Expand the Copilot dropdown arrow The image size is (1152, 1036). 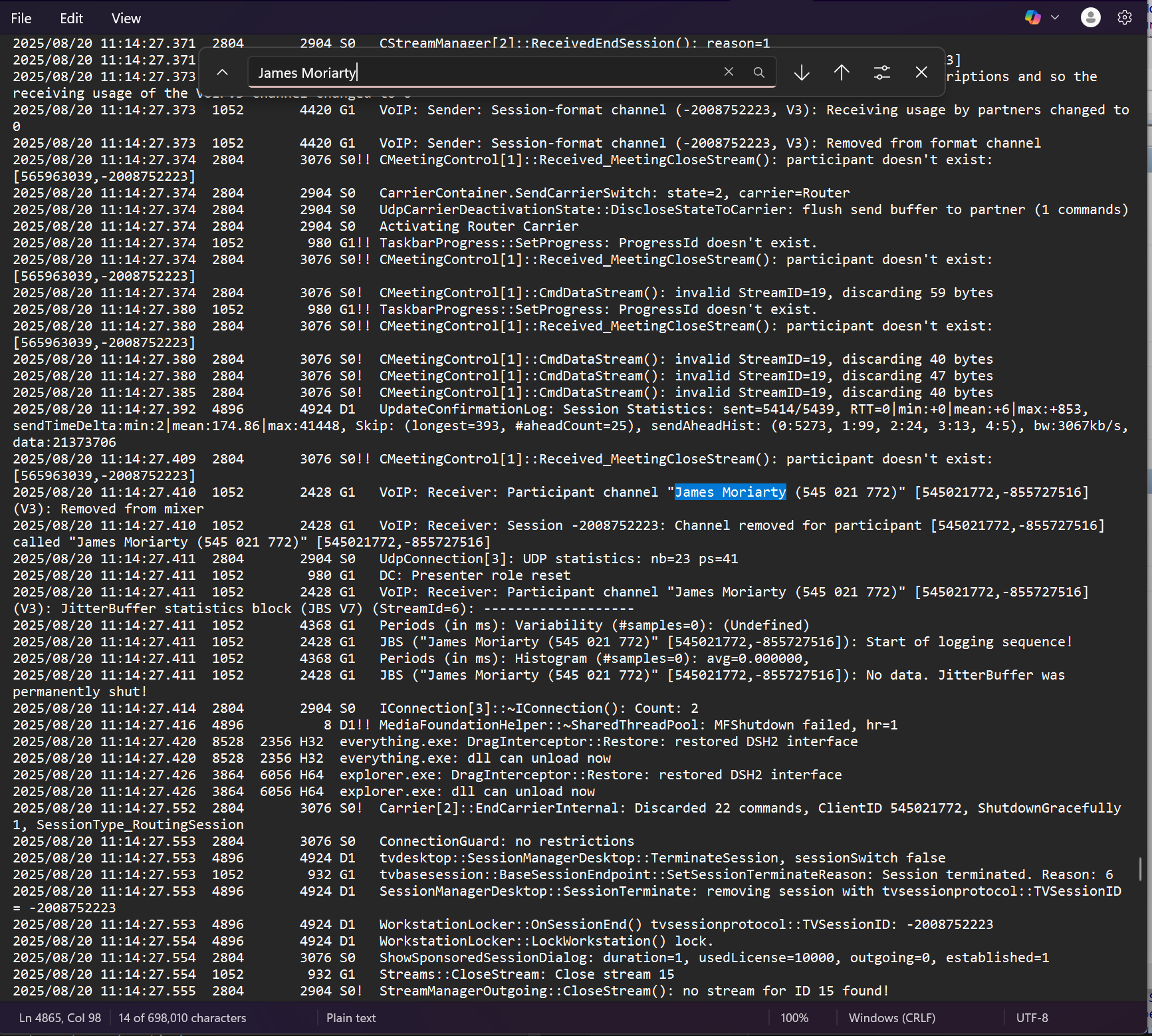(1055, 18)
